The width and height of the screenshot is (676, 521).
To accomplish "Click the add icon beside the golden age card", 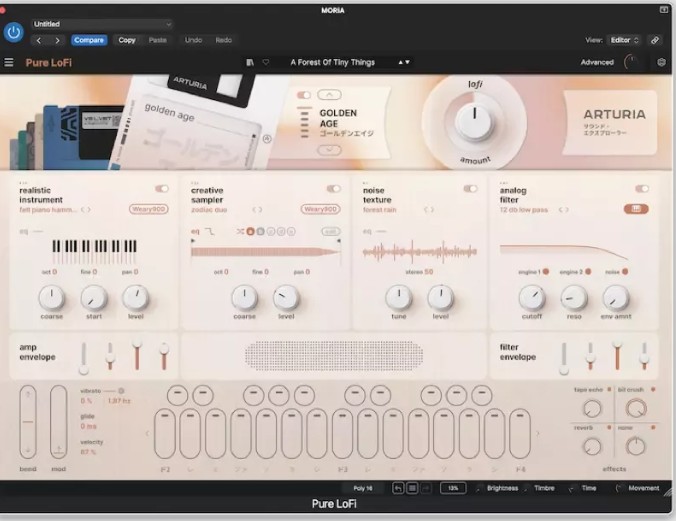I will coord(267,139).
